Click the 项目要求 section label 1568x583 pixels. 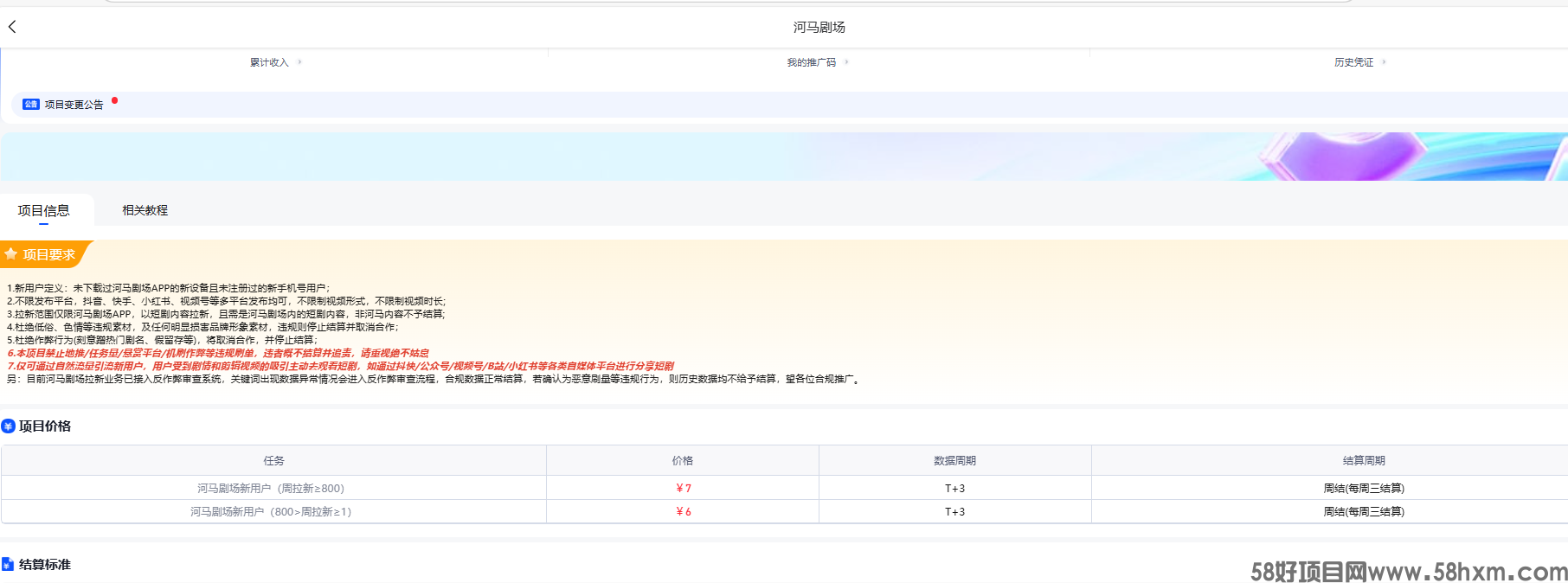[49, 254]
